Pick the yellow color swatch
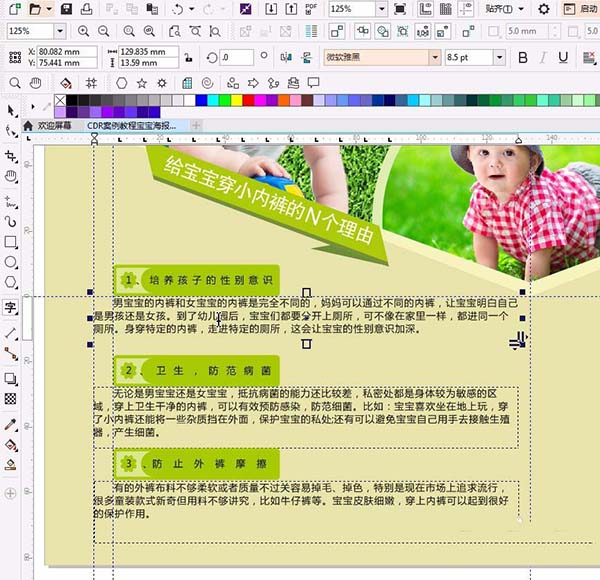Viewport: 600px width, 580px height. (236, 100)
